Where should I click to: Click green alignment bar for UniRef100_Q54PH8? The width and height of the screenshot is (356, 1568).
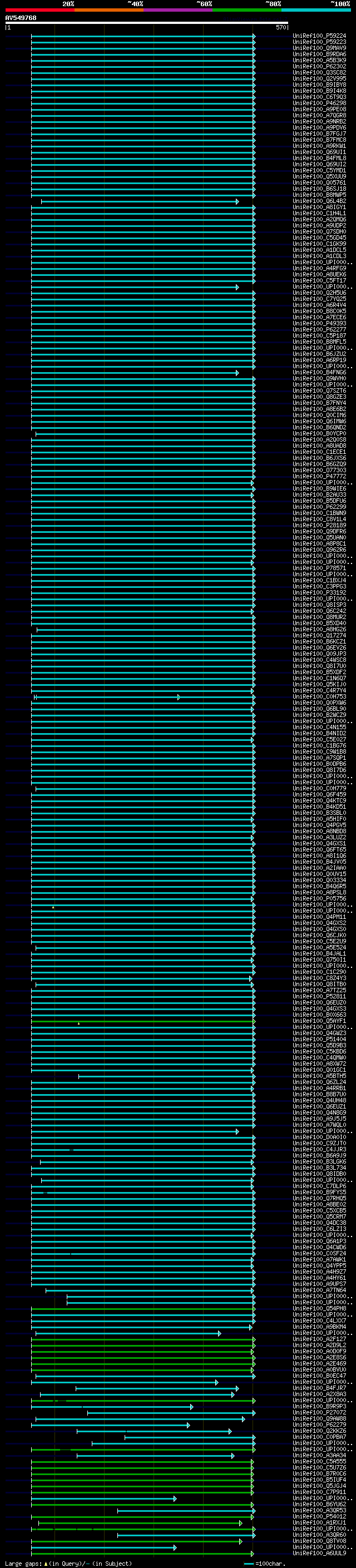point(143,1309)
